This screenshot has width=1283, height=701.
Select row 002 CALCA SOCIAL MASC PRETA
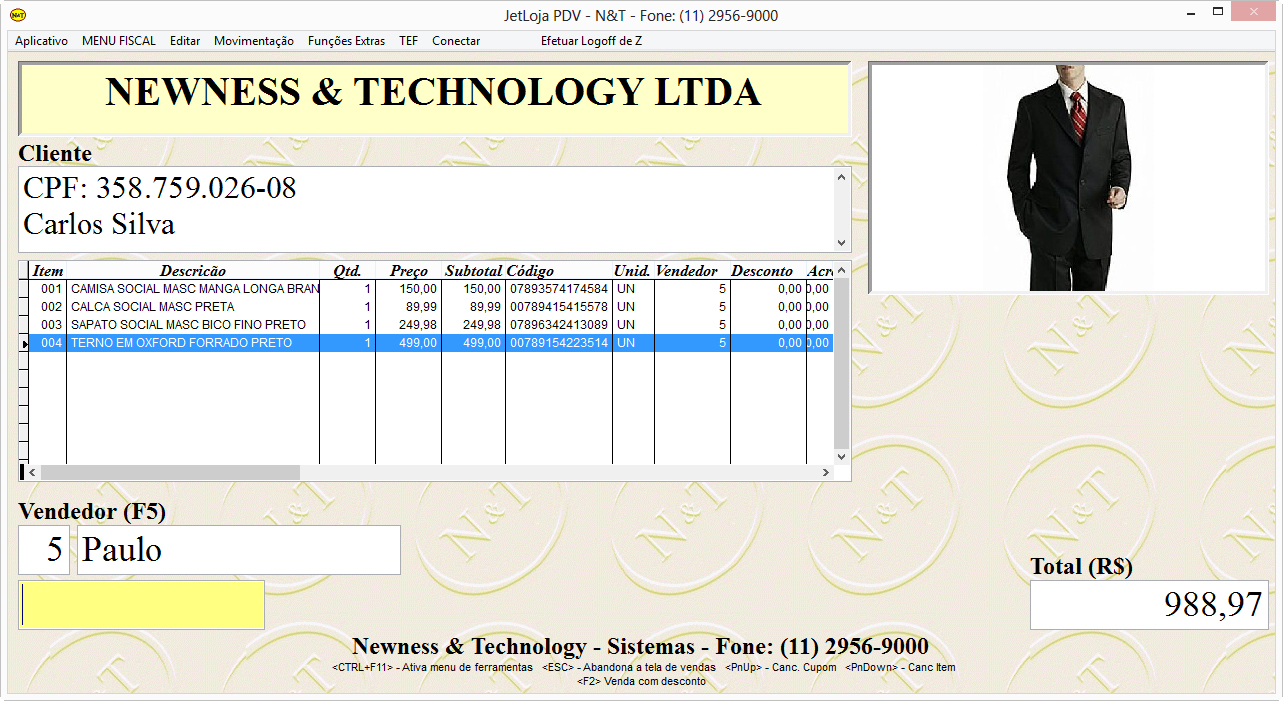[x=430, y=306]
